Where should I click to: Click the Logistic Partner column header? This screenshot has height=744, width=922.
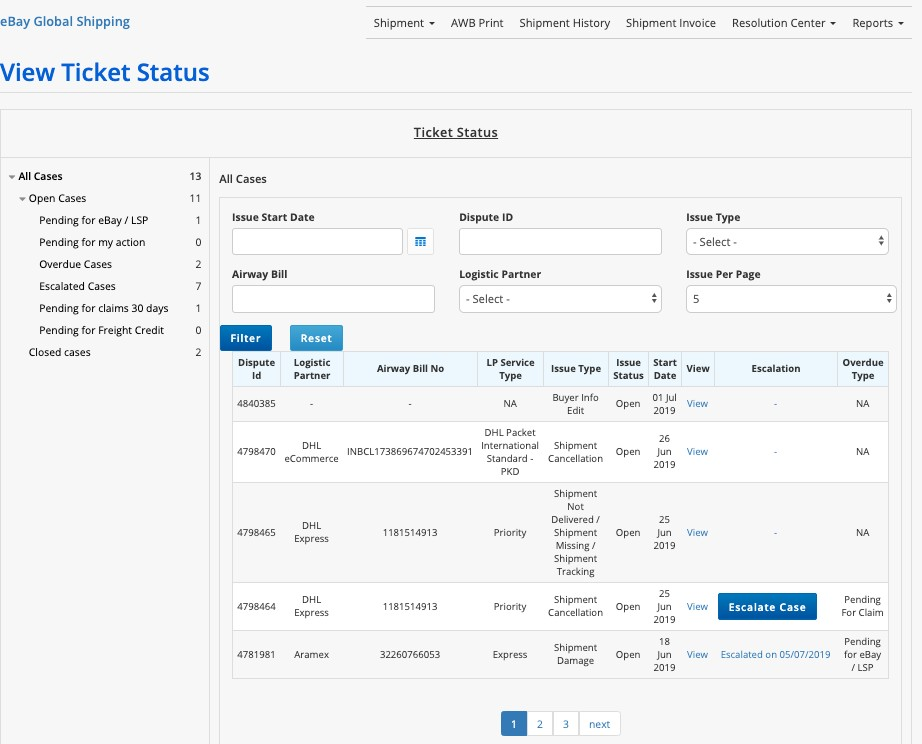tap(312, 369)
